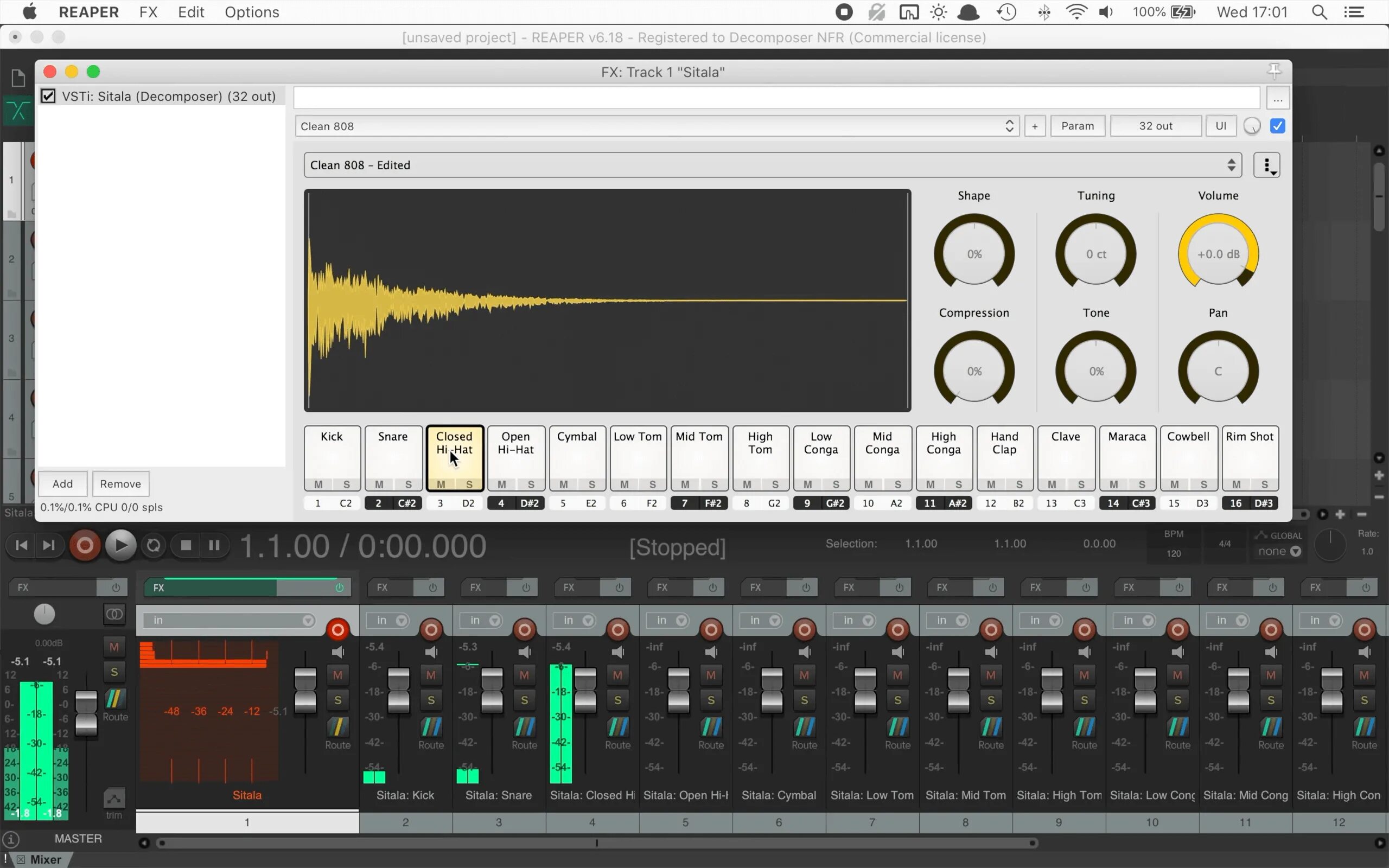The width and height of the screenshot is (1389, 868).
Task: Enable solo on Sitala: Kick track
Action: click(x=431, y=700)
